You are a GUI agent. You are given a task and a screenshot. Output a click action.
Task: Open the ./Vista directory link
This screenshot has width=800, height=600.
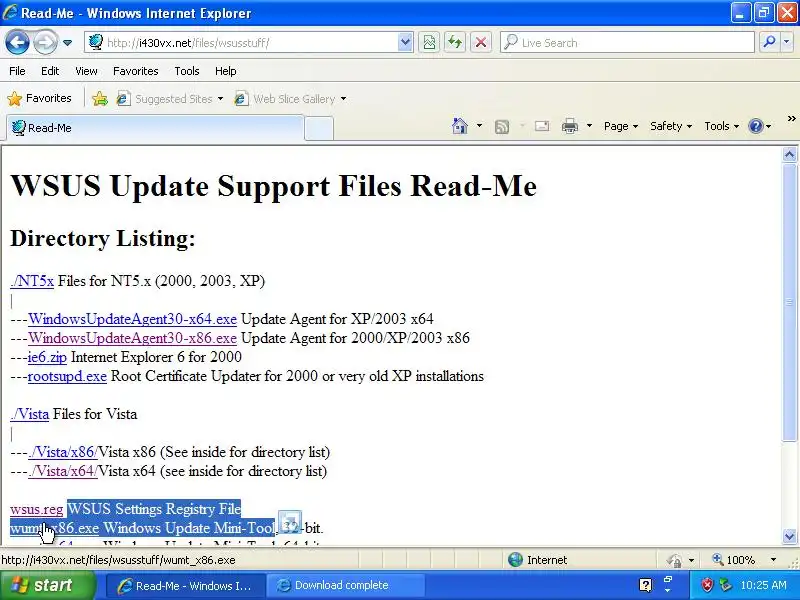click(x=30, y=414)
